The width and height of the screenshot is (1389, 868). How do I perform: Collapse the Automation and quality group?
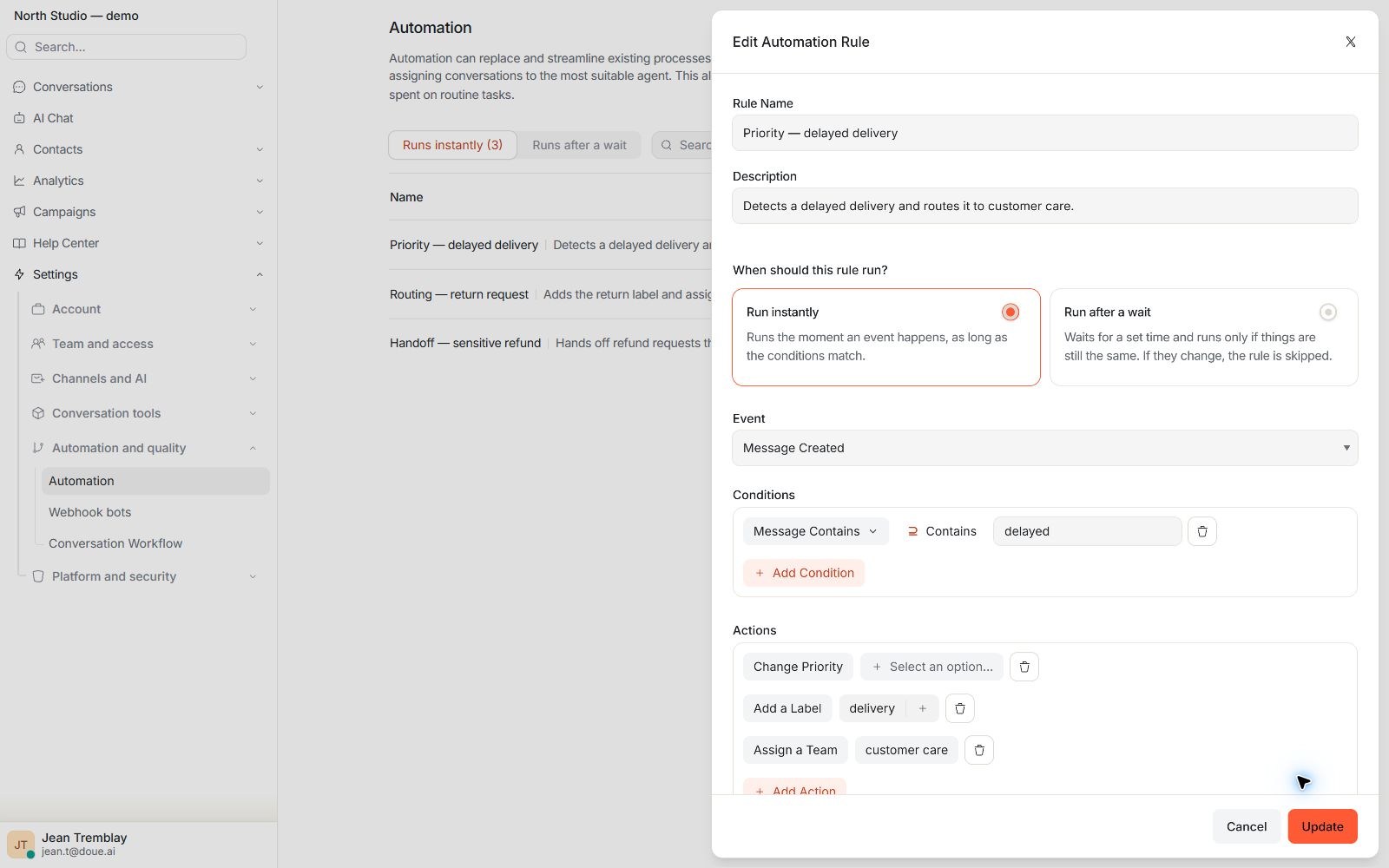(x=253, y=448)
